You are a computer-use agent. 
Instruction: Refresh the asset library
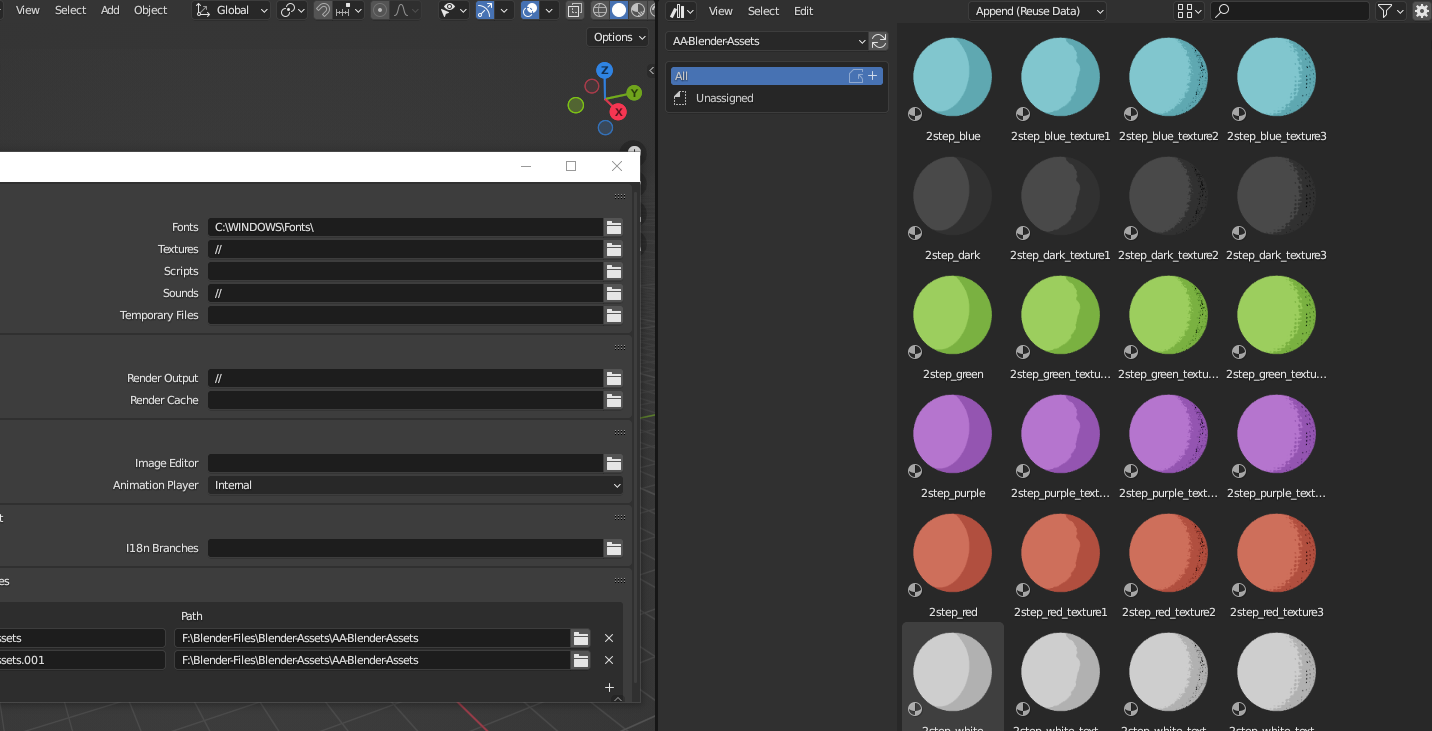tap(879, 41)
